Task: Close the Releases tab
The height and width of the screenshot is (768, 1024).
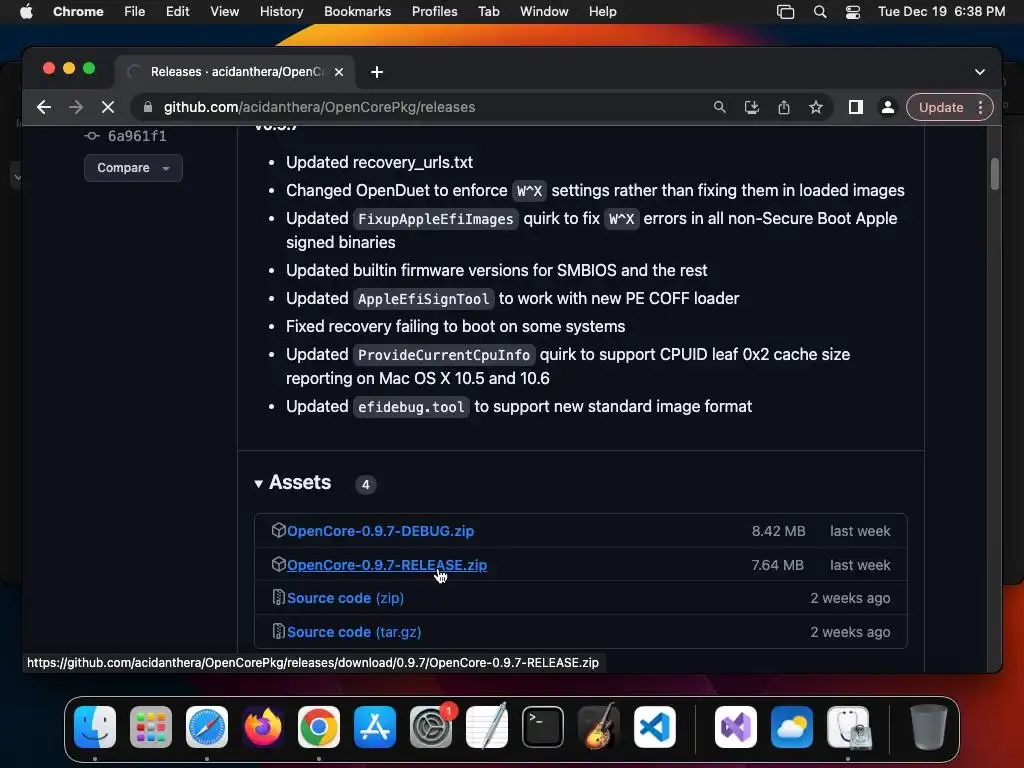Action: [x=339, y=72]
